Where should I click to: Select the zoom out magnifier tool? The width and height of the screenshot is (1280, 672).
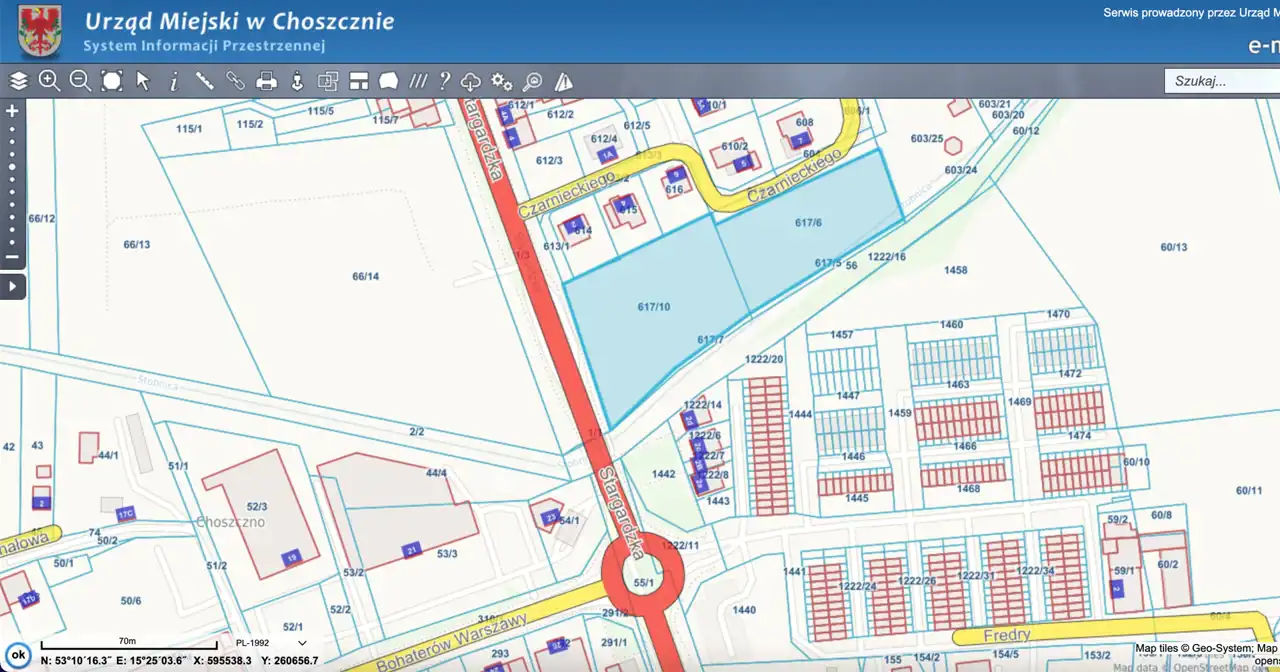81,81
